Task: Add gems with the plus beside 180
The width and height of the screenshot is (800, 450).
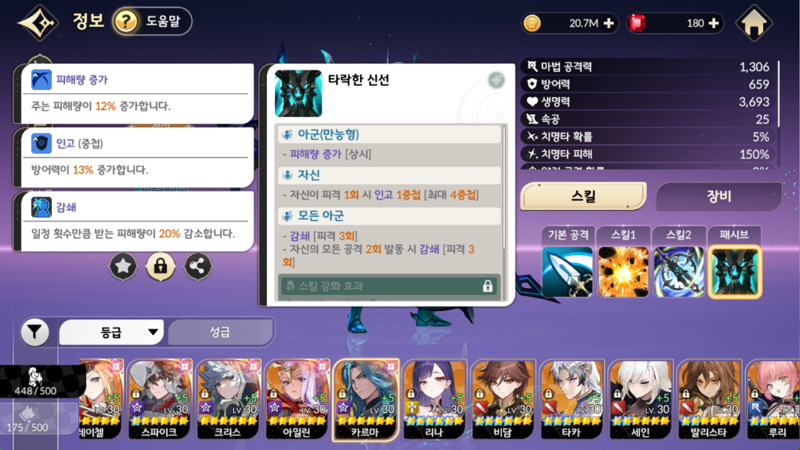Action: click(x=714, y=23)
